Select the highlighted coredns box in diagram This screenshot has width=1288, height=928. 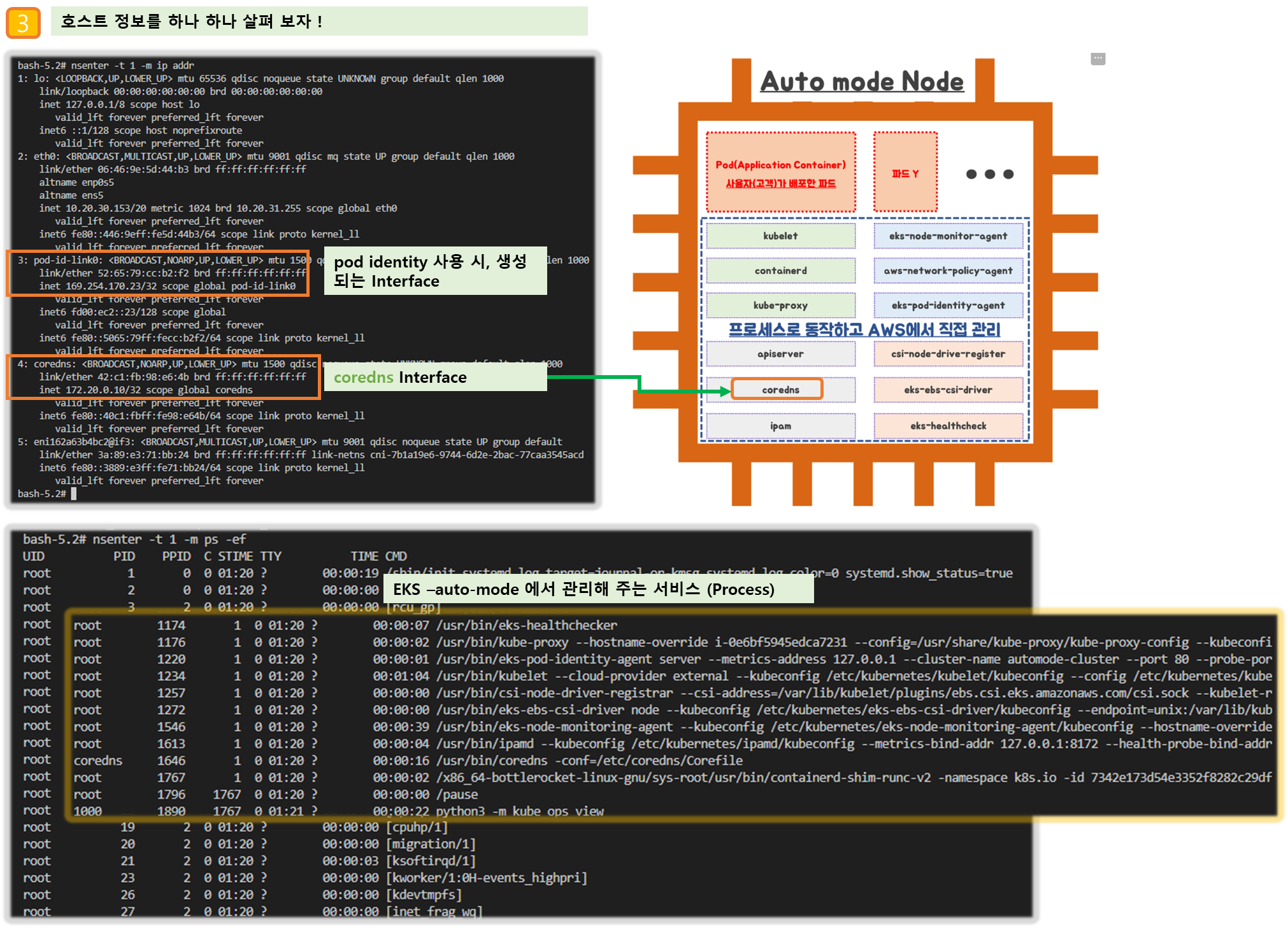[x=777, y=389]
